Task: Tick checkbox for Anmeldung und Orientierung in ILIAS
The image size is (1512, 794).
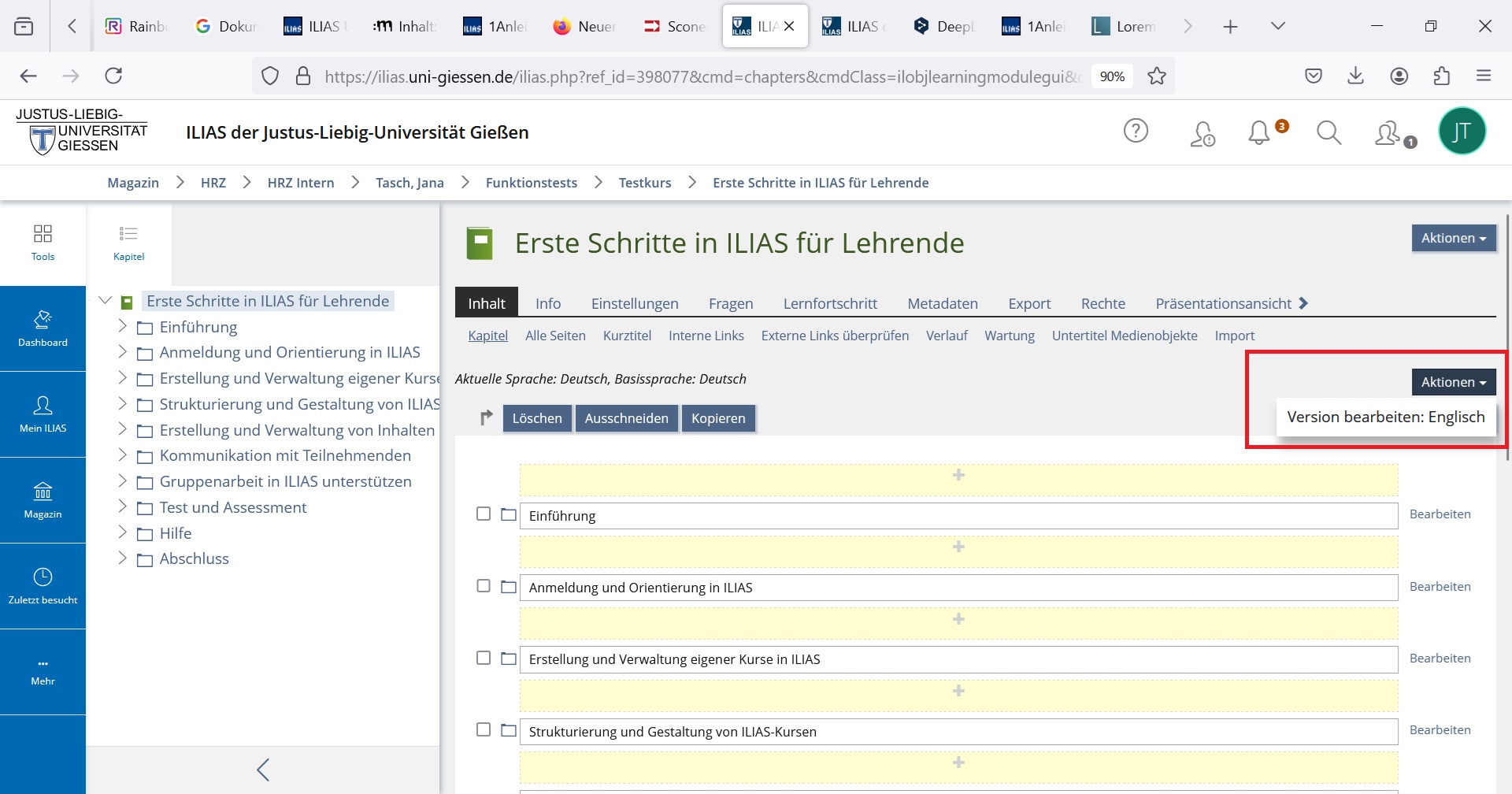Action: [x=484, y=586]
